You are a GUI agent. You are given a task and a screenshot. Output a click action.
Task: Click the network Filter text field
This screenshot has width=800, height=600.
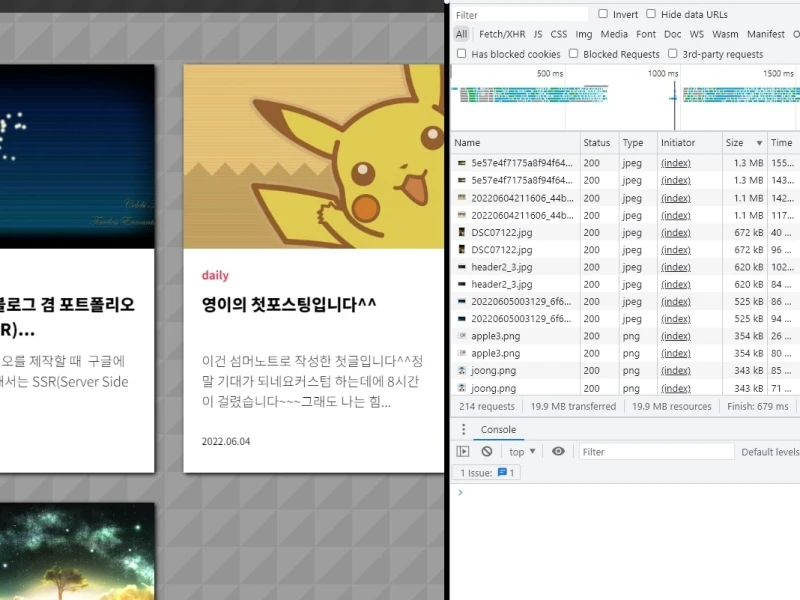tap(519, 15)
